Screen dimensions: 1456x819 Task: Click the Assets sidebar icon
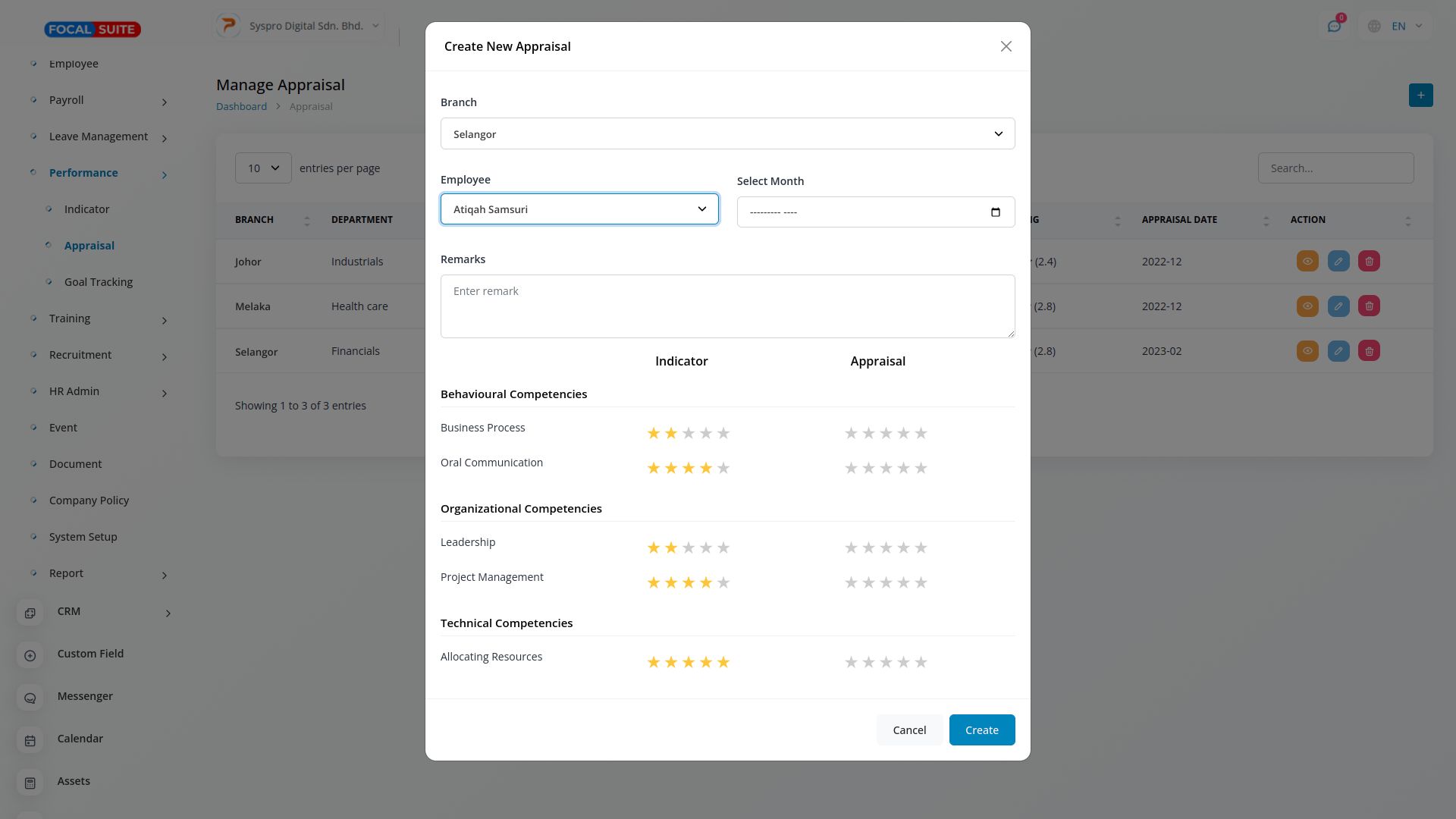[30, 783]
